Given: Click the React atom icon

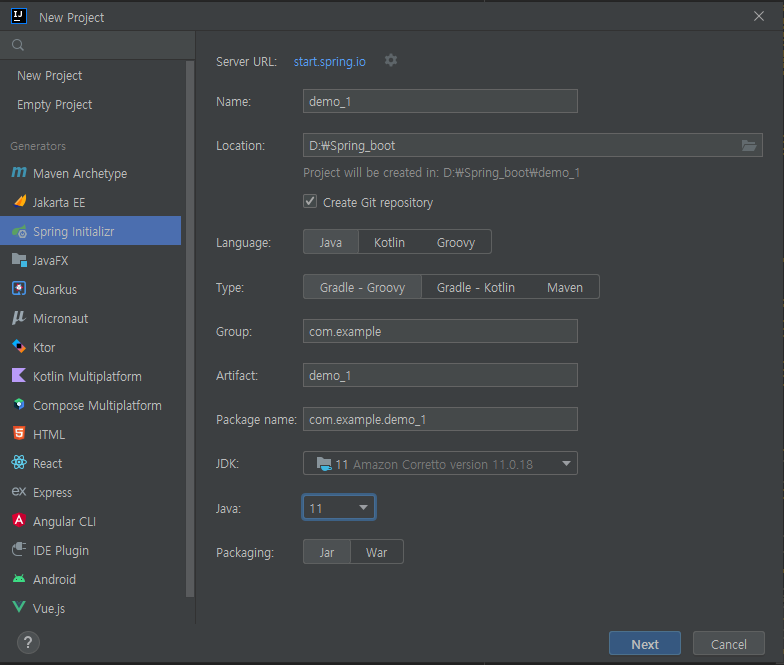Looking at the screenshot, I should pos(19,462).
